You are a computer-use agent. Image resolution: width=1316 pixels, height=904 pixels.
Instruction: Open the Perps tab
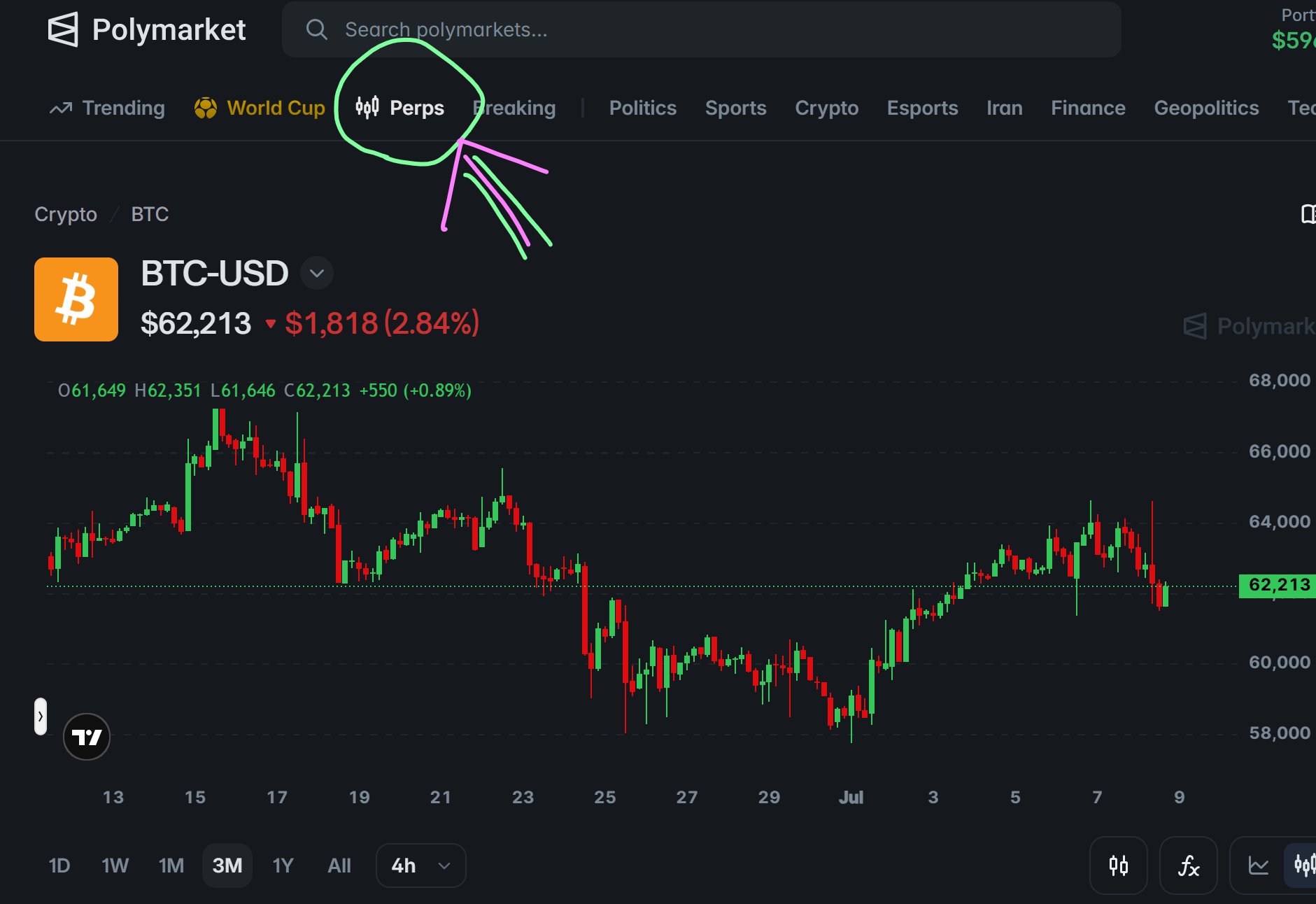[x=399, y=108]
